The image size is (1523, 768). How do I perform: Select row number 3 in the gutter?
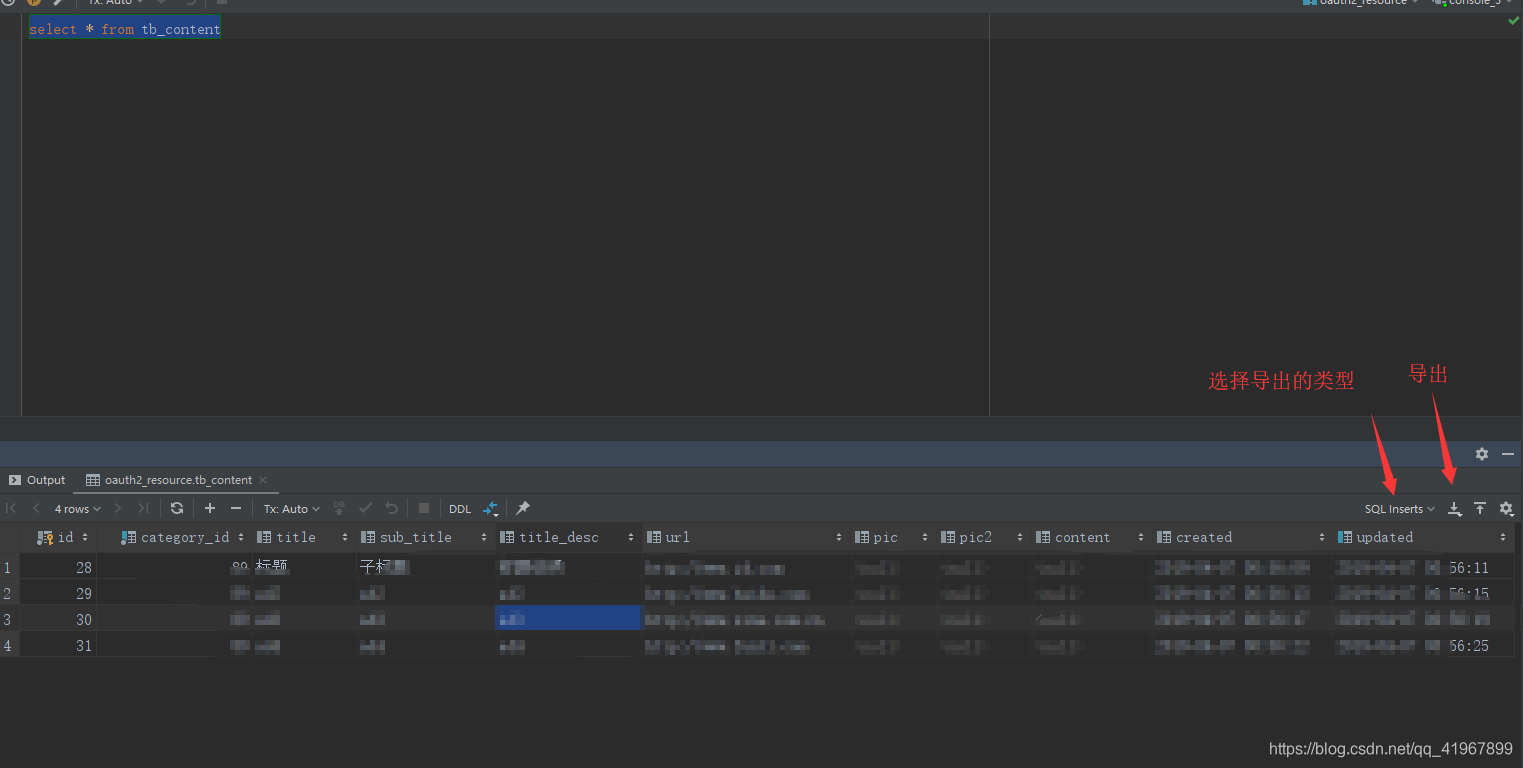[x=9, y=619]
